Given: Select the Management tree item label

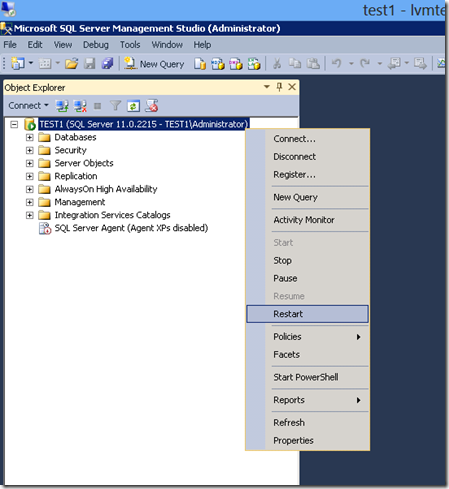Looking at the screenshot, I should [80, 202].
